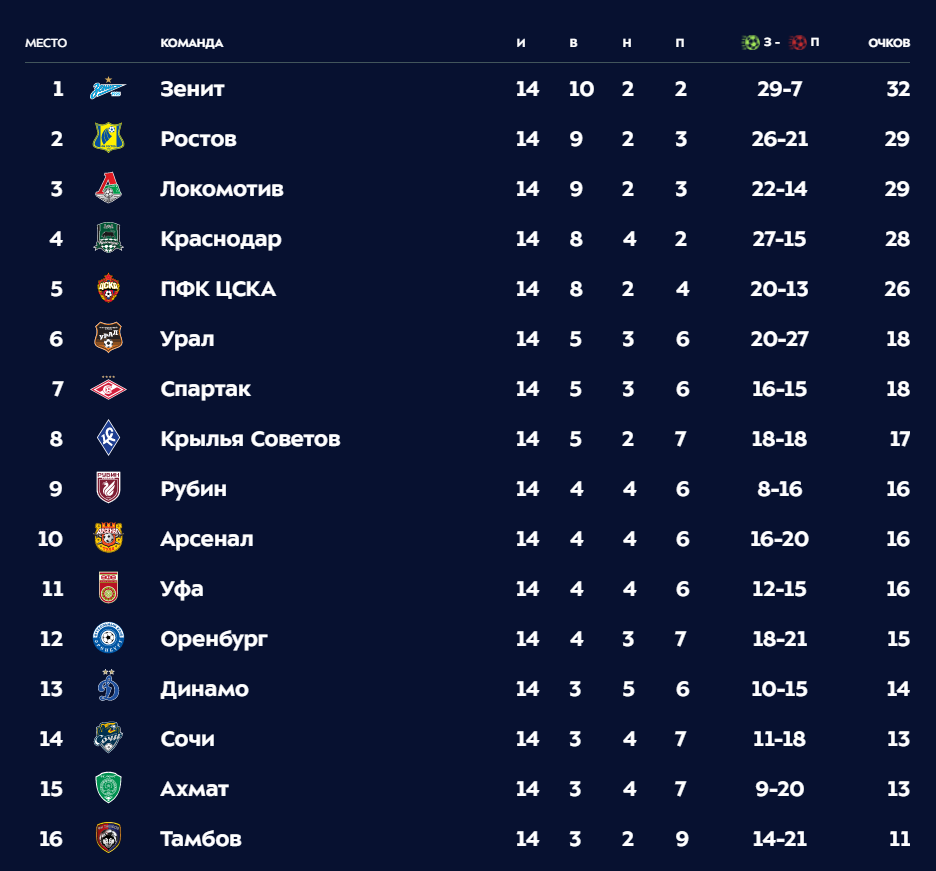
Task: Open the Ахмат team page link
Action: [x=195, y=789]
